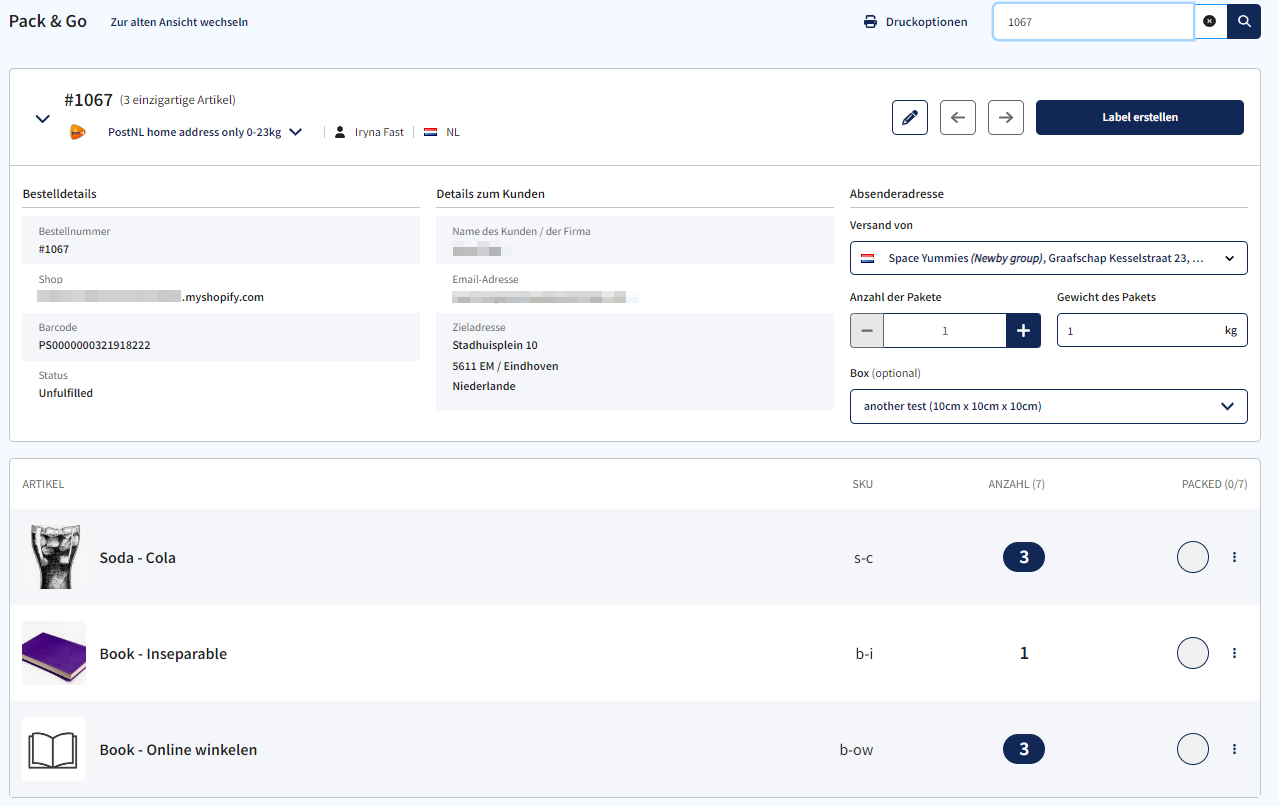Screen dimensions: 1279x806
Task: Mark Soda - Cola as packed
Action: (1192, 556)
